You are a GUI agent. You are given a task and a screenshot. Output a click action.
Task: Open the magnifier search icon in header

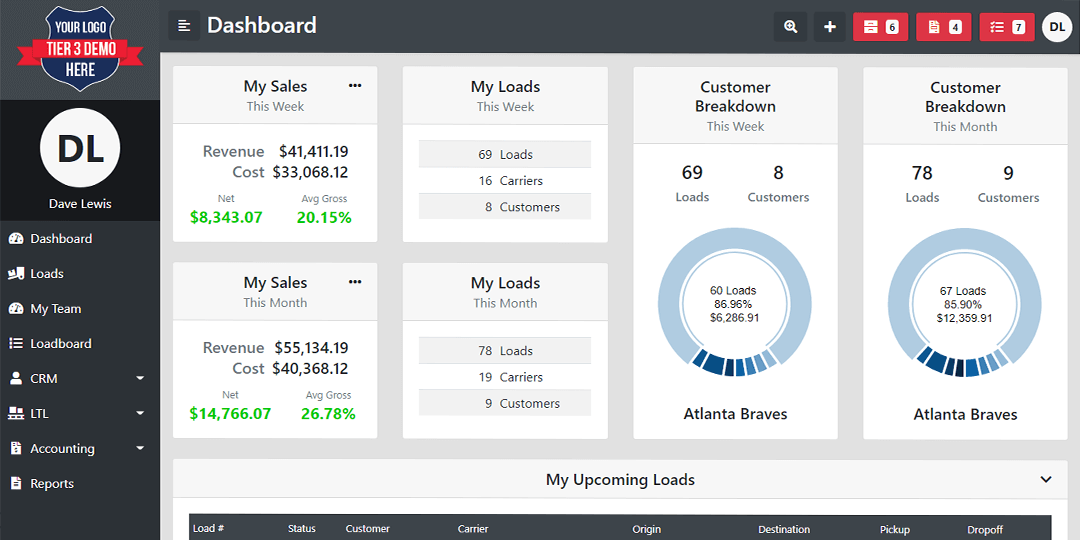click(x=791, y=27)
